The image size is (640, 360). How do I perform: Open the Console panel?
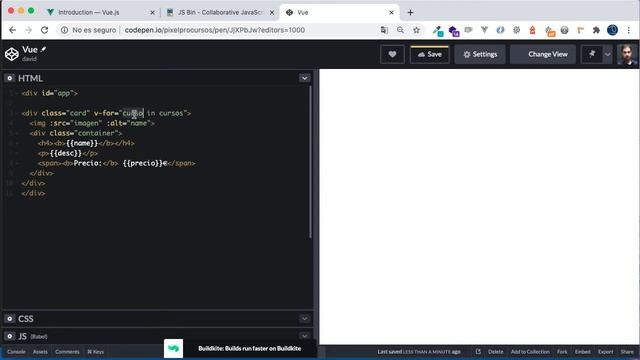coord(16,351)
